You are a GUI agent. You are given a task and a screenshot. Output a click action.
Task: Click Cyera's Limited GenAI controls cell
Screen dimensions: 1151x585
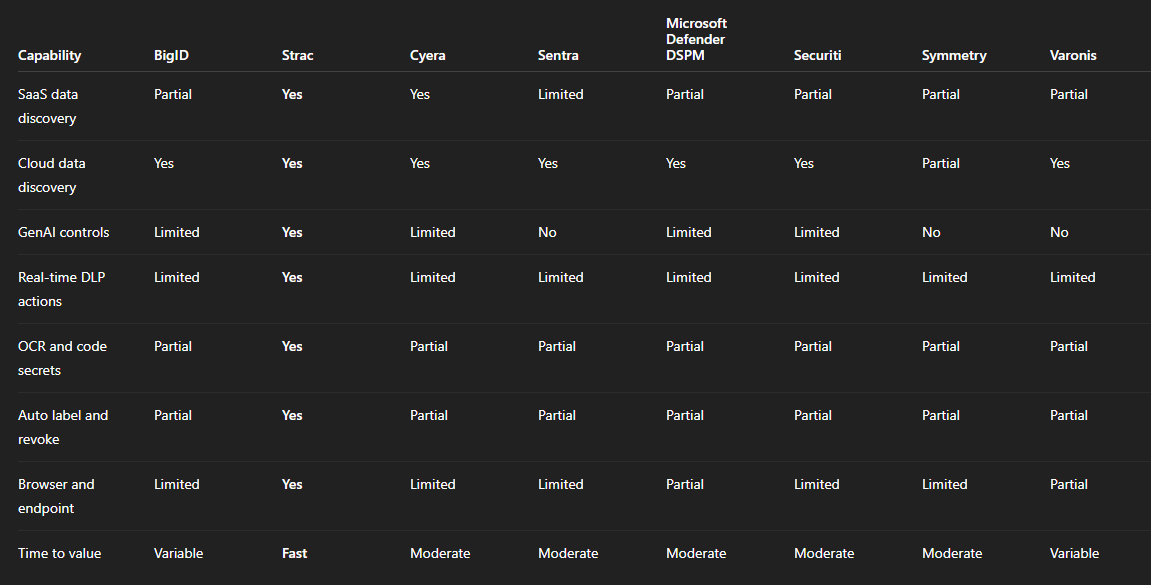(x=432, y=233)
